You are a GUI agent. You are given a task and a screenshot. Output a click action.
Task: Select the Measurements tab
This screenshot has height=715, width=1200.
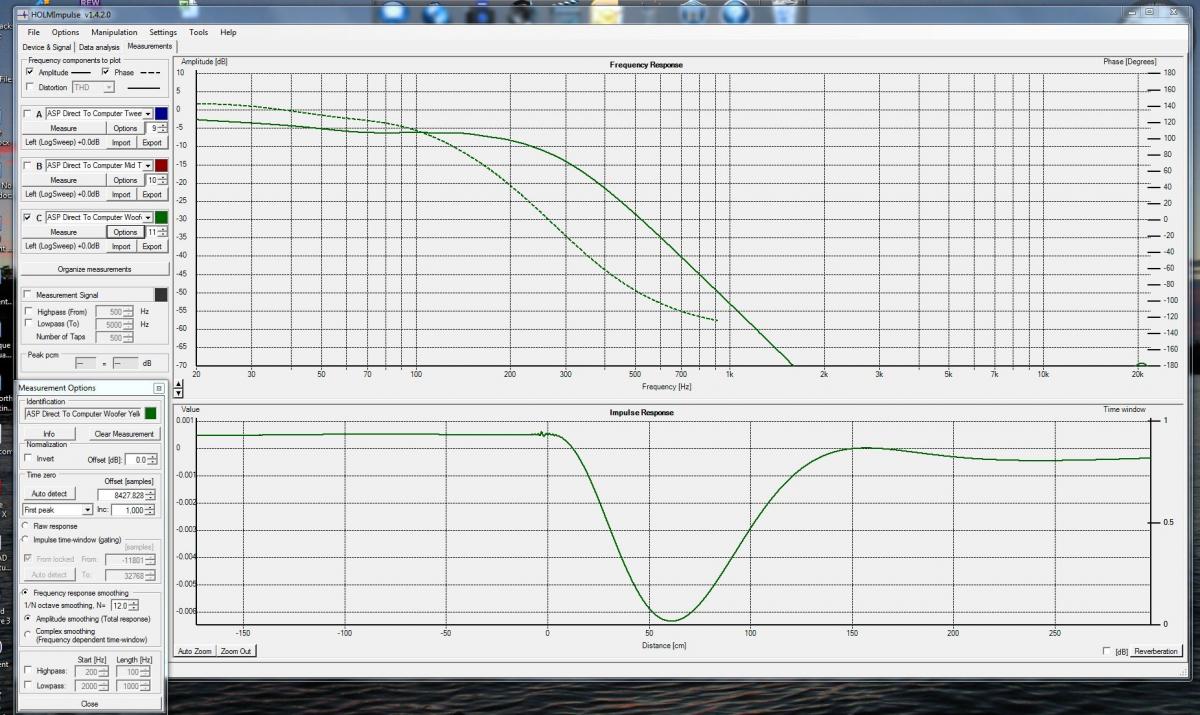[x=149, y=46]
